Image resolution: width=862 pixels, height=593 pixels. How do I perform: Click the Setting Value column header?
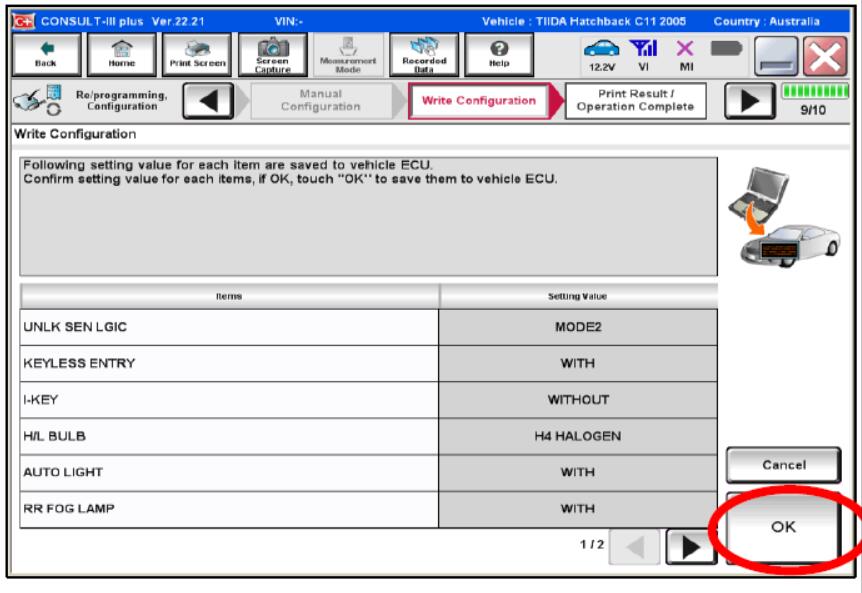578,296
